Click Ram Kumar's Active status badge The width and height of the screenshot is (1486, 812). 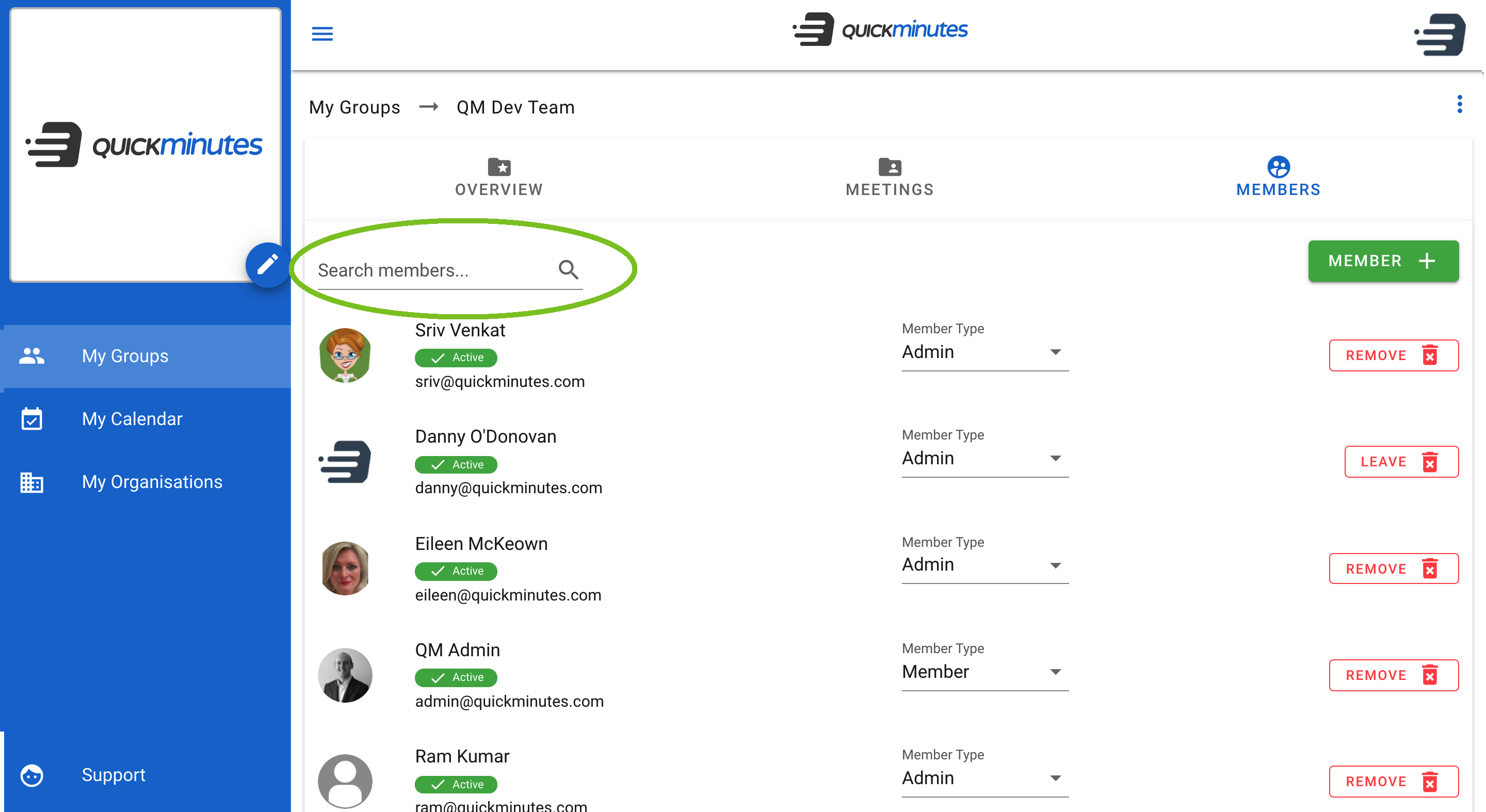pos(456,784)
